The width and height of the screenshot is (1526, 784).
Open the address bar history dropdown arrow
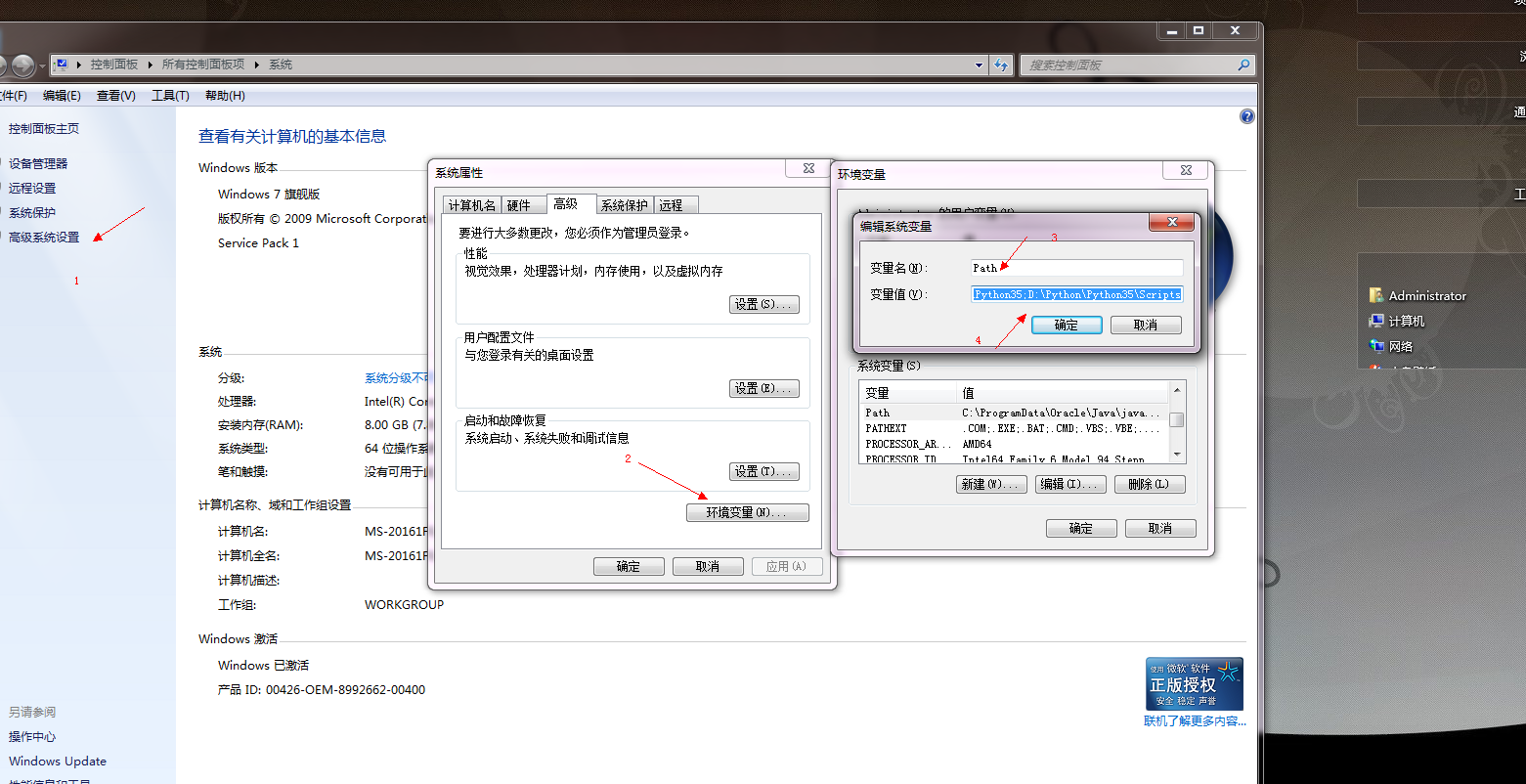click(979, 65)
